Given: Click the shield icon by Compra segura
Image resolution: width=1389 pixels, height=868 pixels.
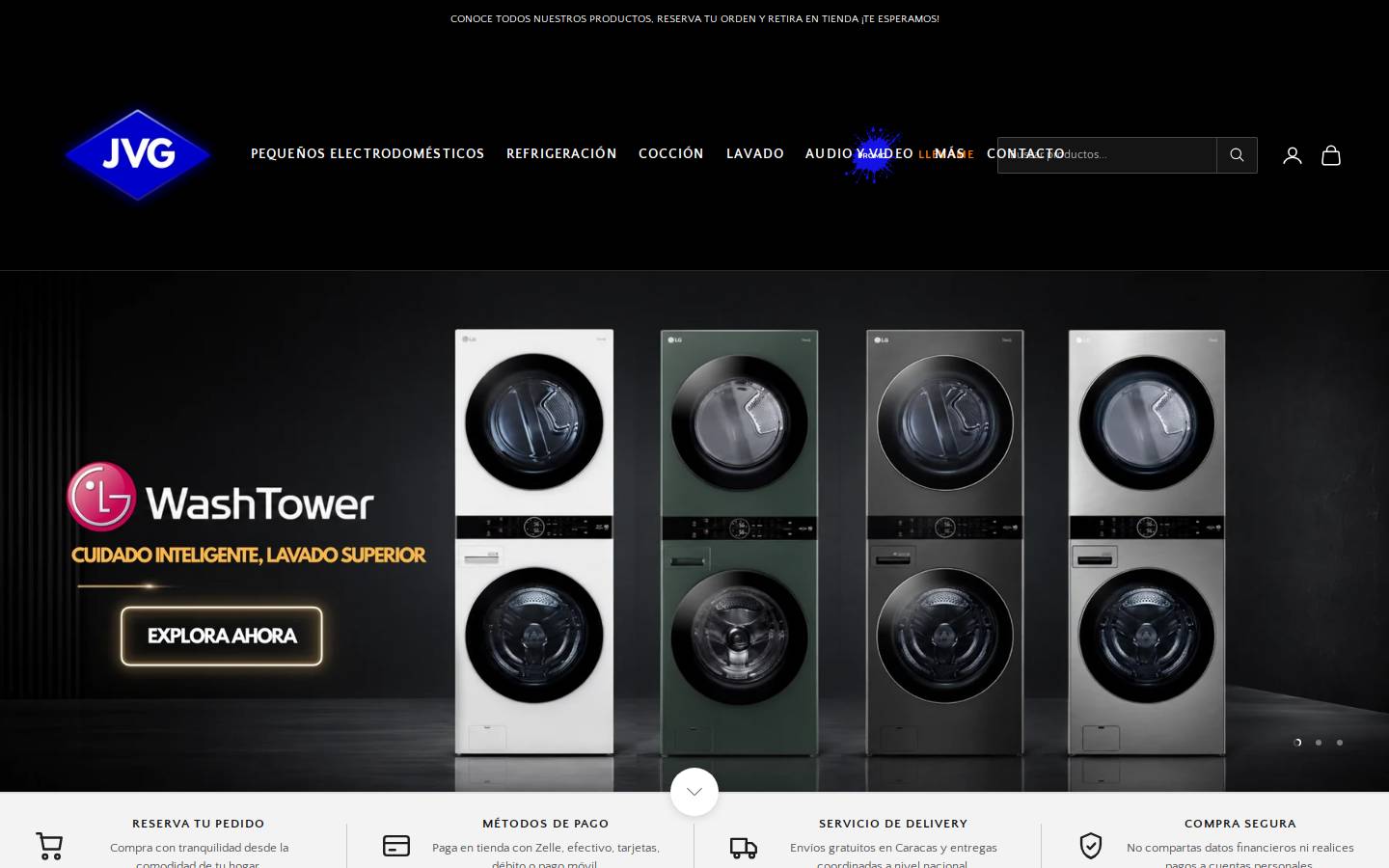Looking at the screenshot, I should coord(1091,846).
